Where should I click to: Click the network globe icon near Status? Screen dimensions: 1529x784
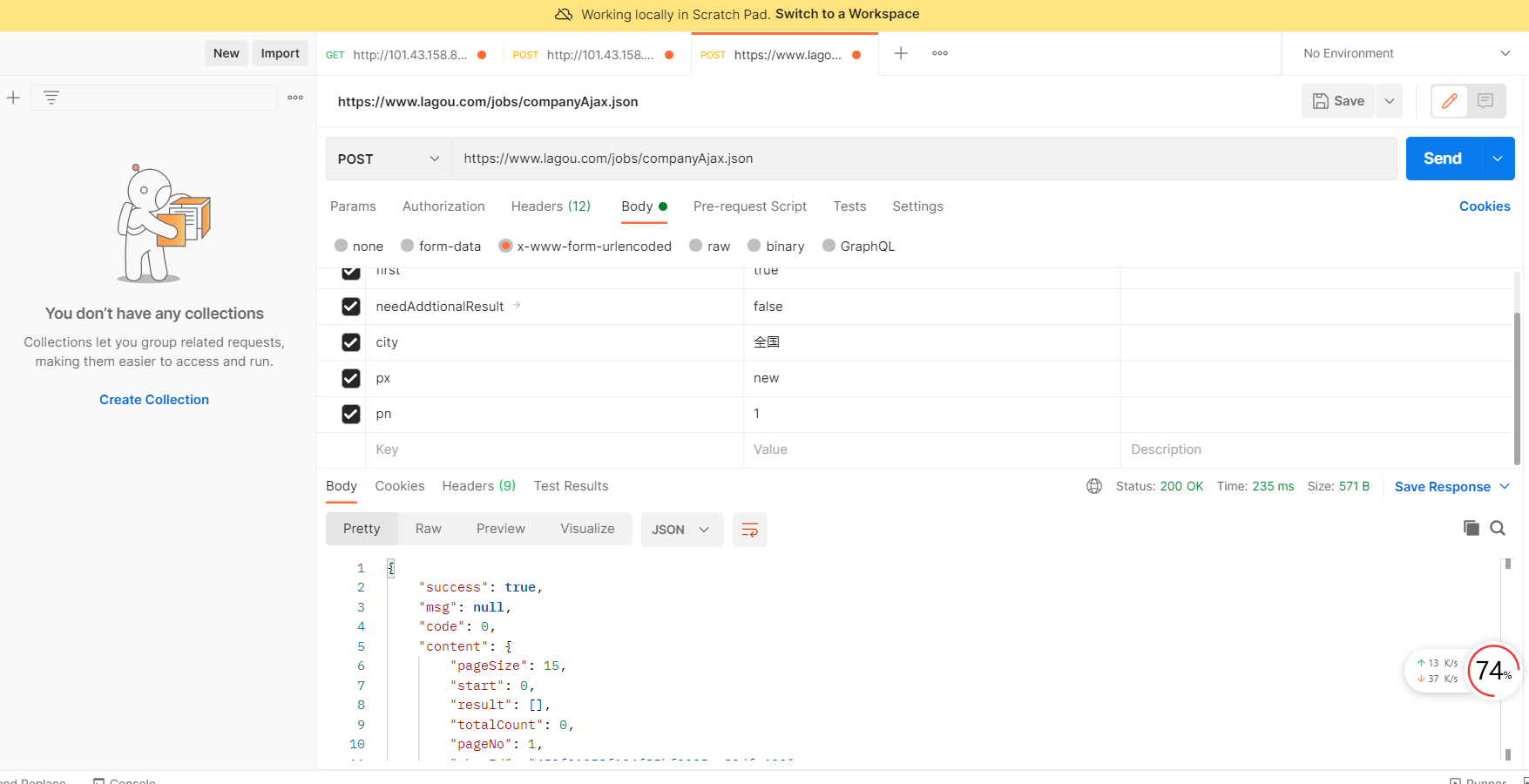1094,486
